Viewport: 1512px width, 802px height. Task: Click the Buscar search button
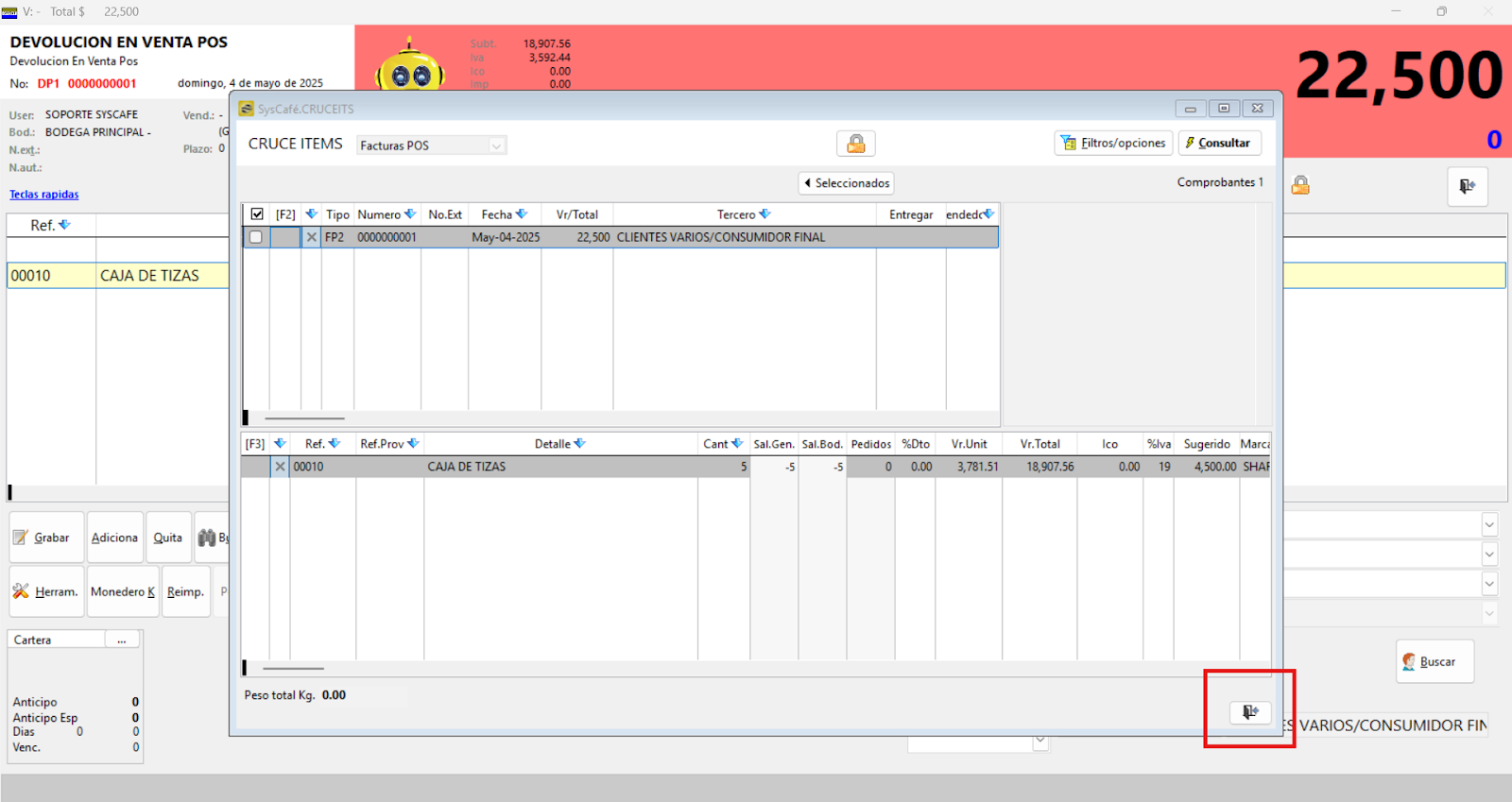[1434, 661]
